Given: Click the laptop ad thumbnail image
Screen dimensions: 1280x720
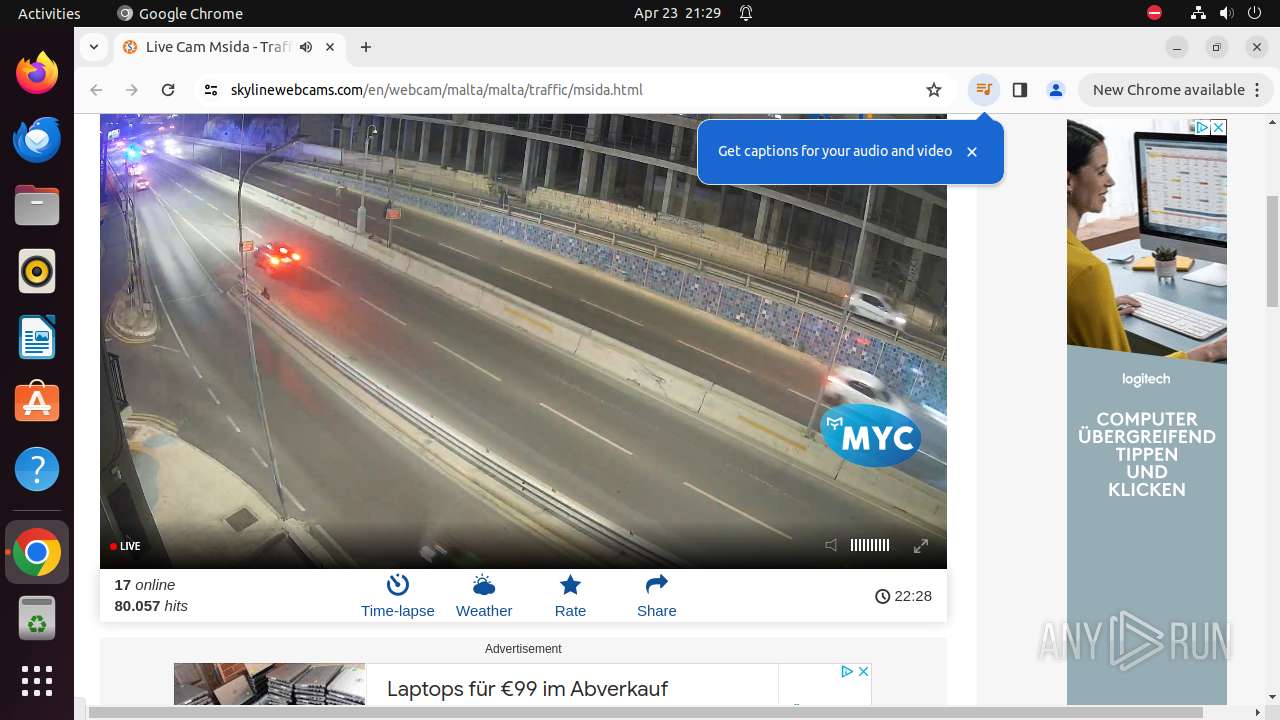Looking at the screenshot, I should point(270,685).
